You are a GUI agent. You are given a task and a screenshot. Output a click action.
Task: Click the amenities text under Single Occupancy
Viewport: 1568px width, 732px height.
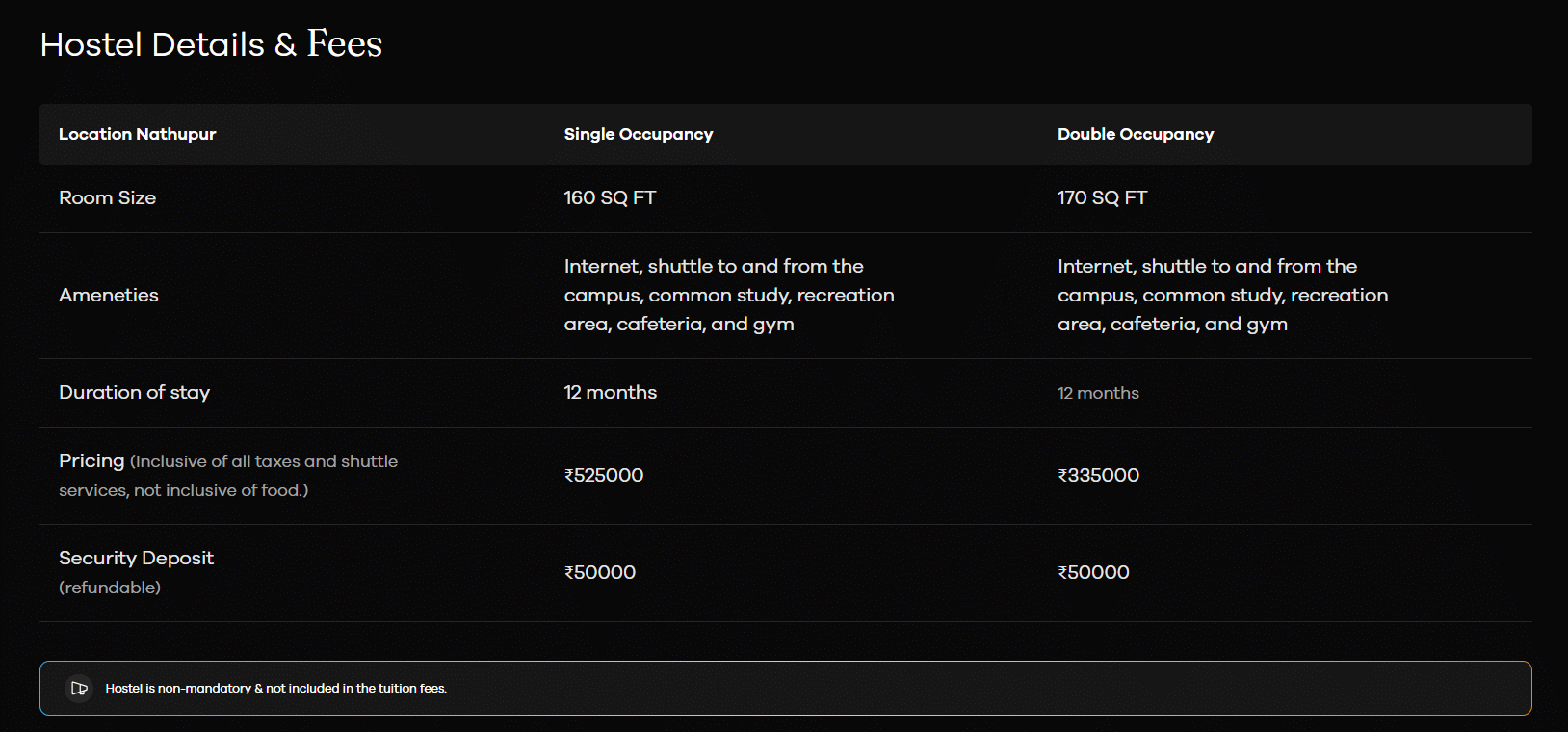[728, 295]
